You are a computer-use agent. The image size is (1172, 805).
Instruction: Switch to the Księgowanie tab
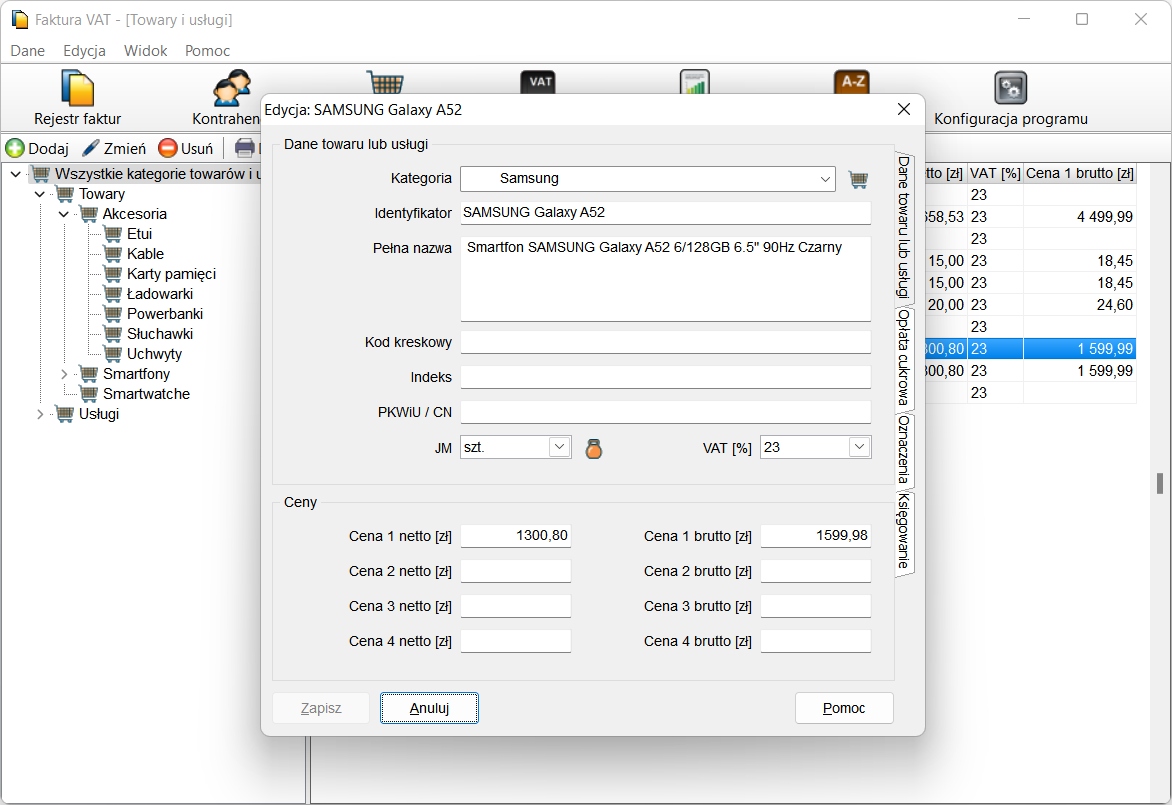pyautogui.click(x=904, y=530)
